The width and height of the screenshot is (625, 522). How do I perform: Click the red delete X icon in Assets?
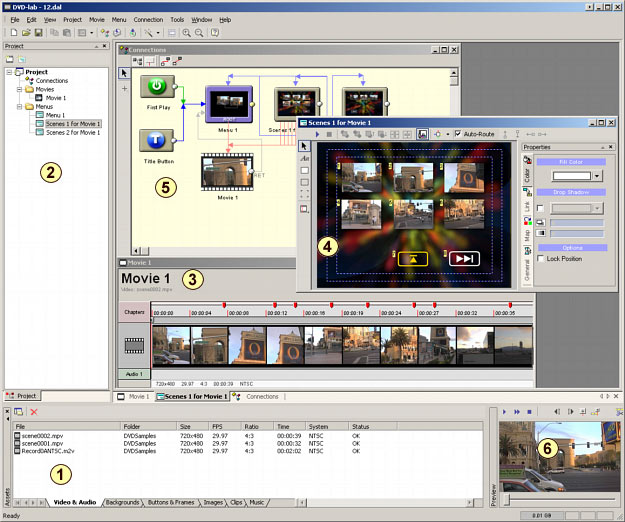click(x=34, y=412)
